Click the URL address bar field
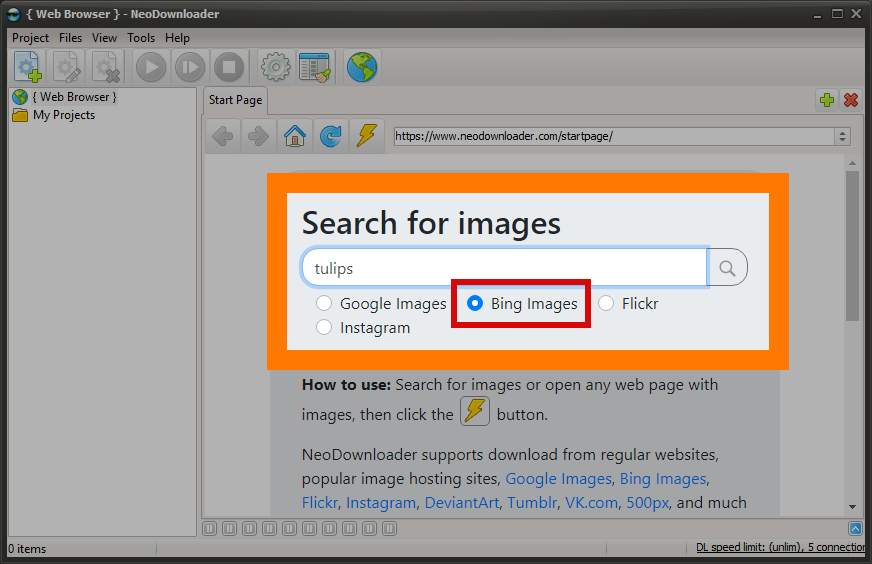The width and height of the screenshot is (872, 564). click(614, 136)
